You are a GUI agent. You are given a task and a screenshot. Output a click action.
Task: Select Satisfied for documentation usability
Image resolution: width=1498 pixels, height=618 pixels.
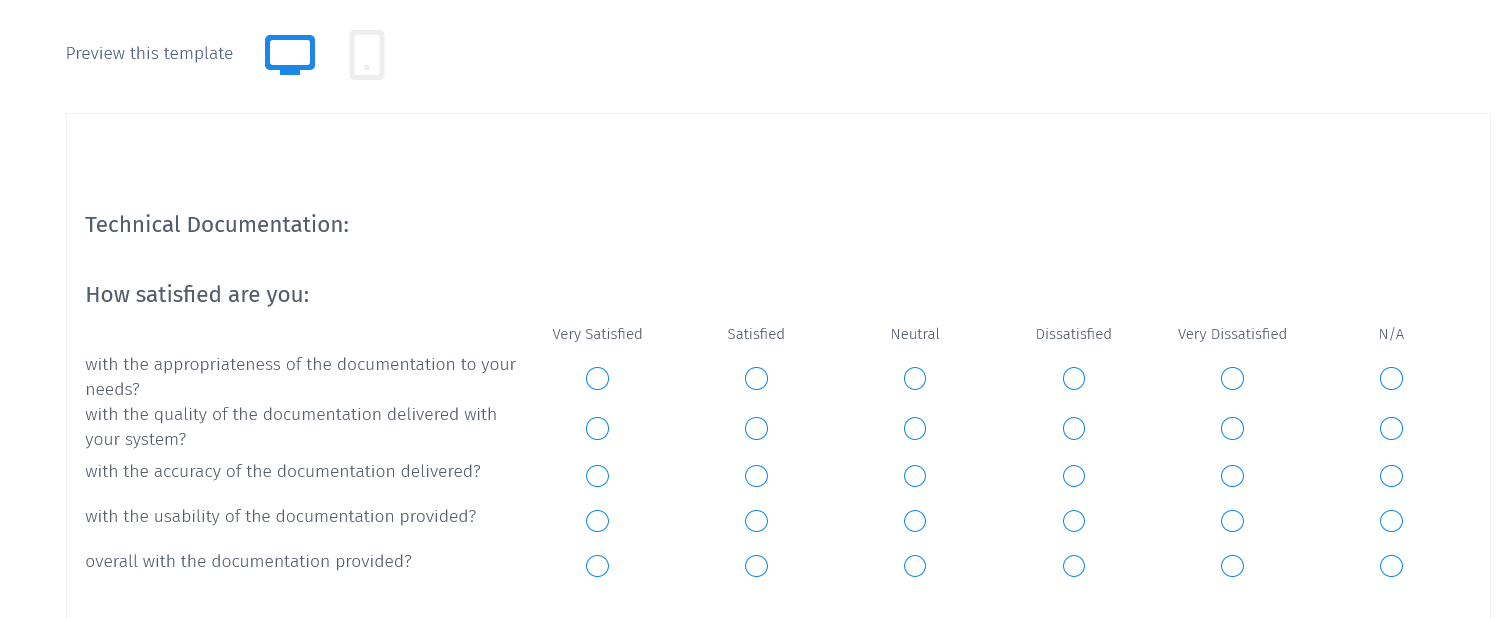click(756, 521)
